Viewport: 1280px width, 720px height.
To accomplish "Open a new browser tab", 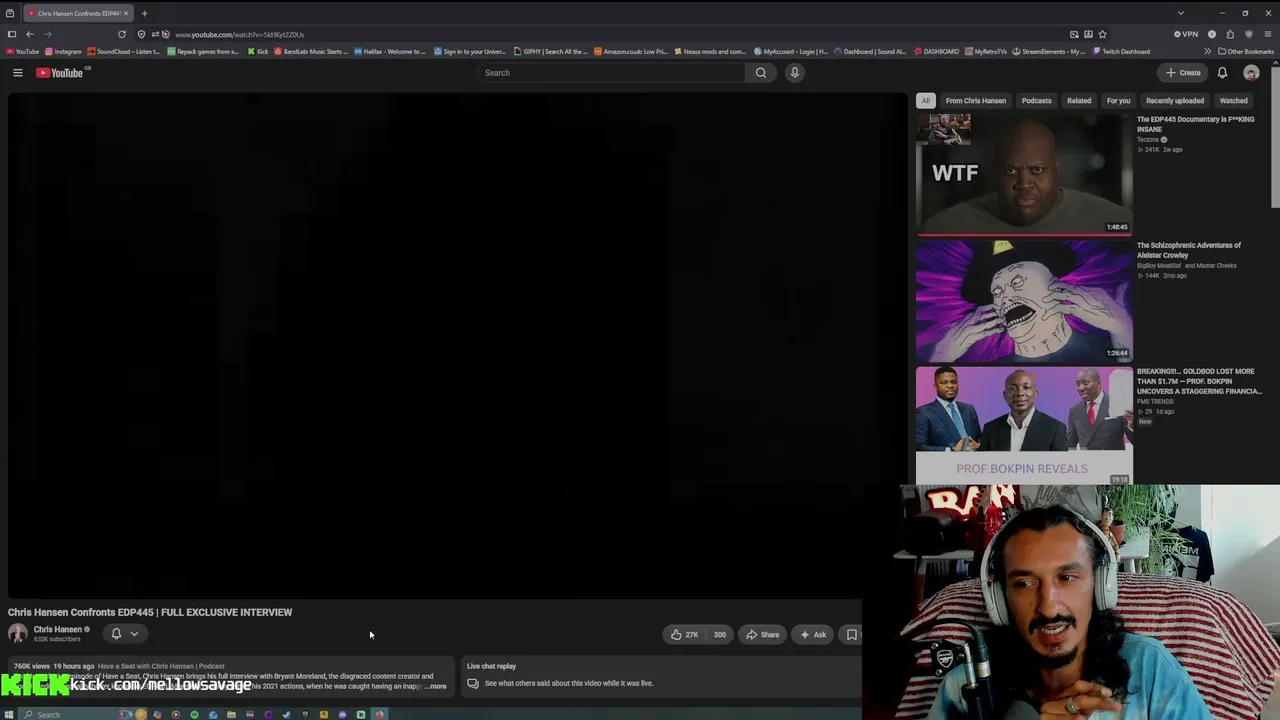I will [144, 13].
